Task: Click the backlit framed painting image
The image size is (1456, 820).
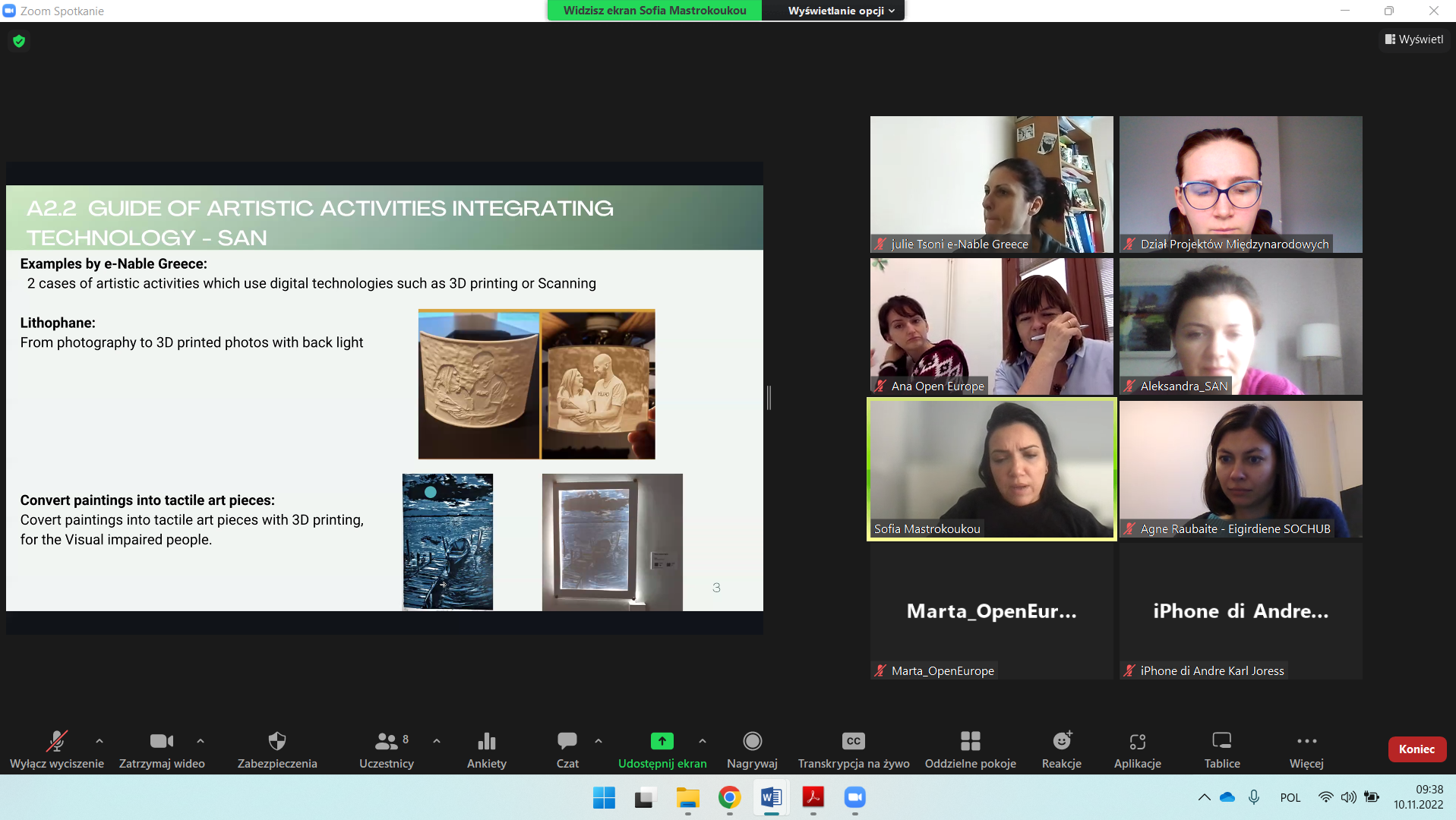Action: click(612, 542)
